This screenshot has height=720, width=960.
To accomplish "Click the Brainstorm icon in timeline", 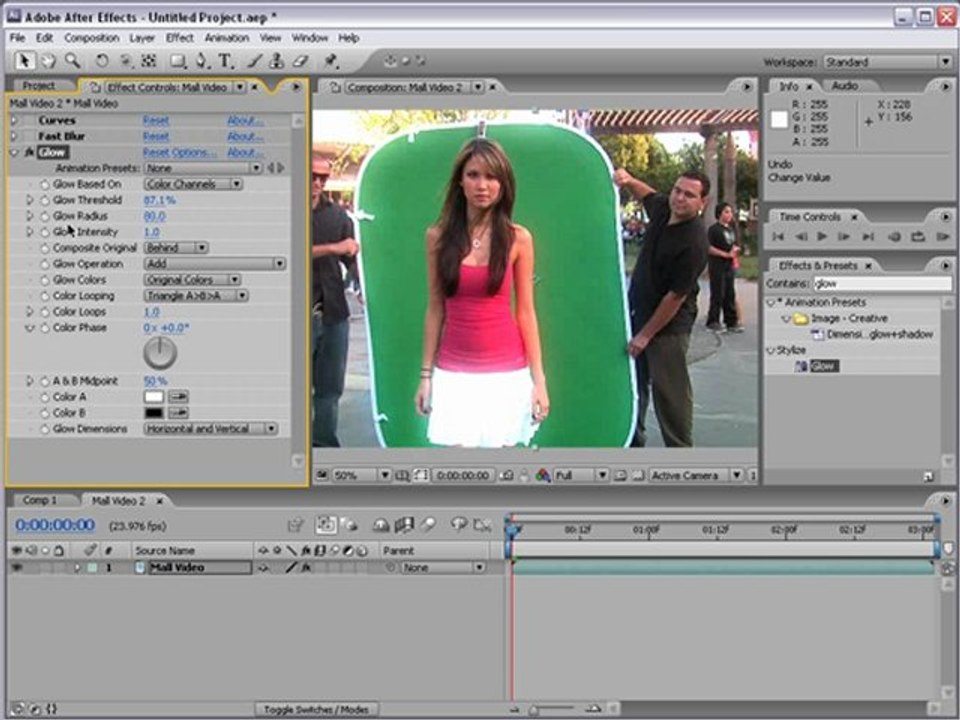I will [x=459, y=525].
